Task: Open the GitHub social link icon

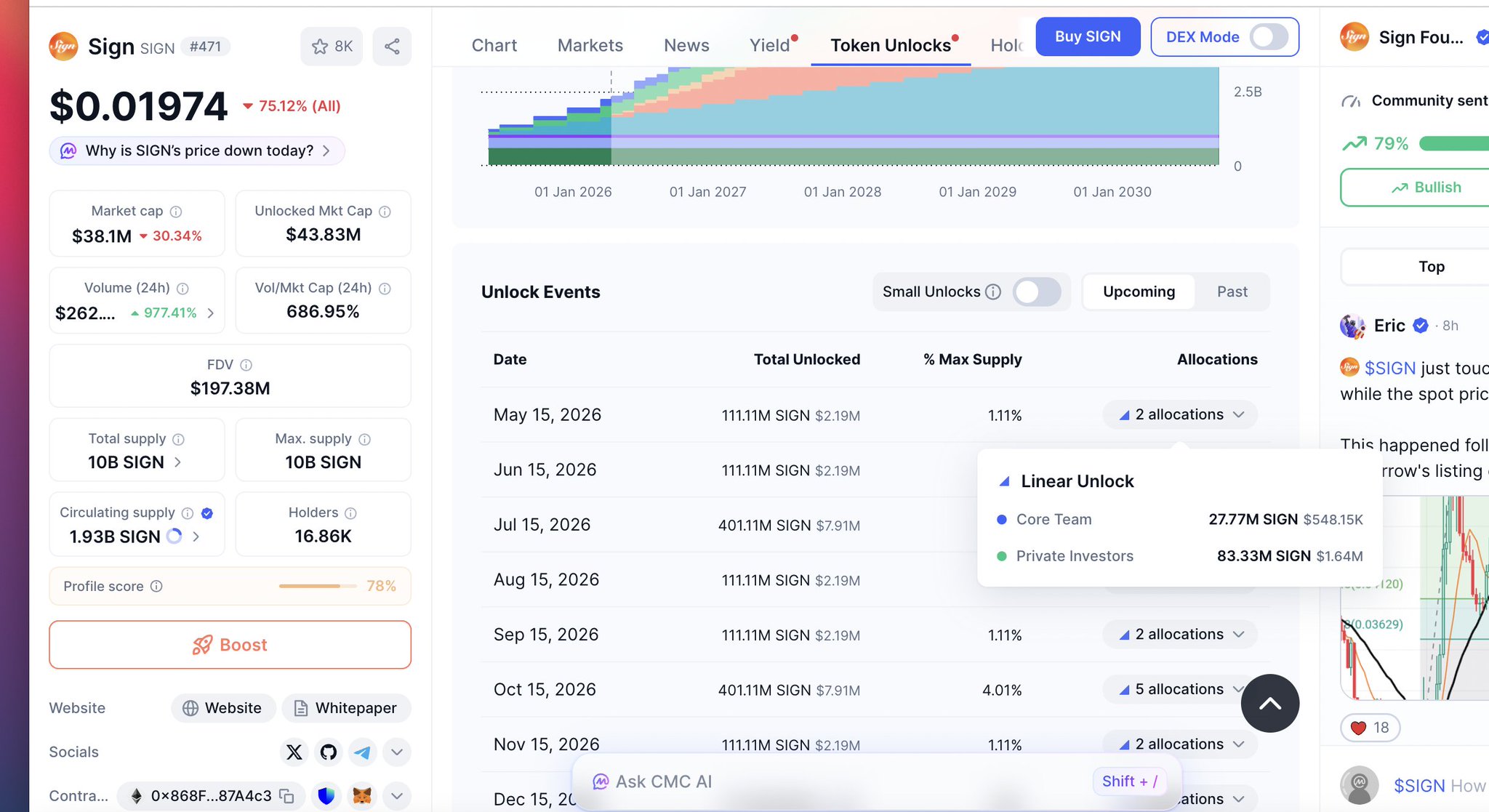Action: coord(329,752)
